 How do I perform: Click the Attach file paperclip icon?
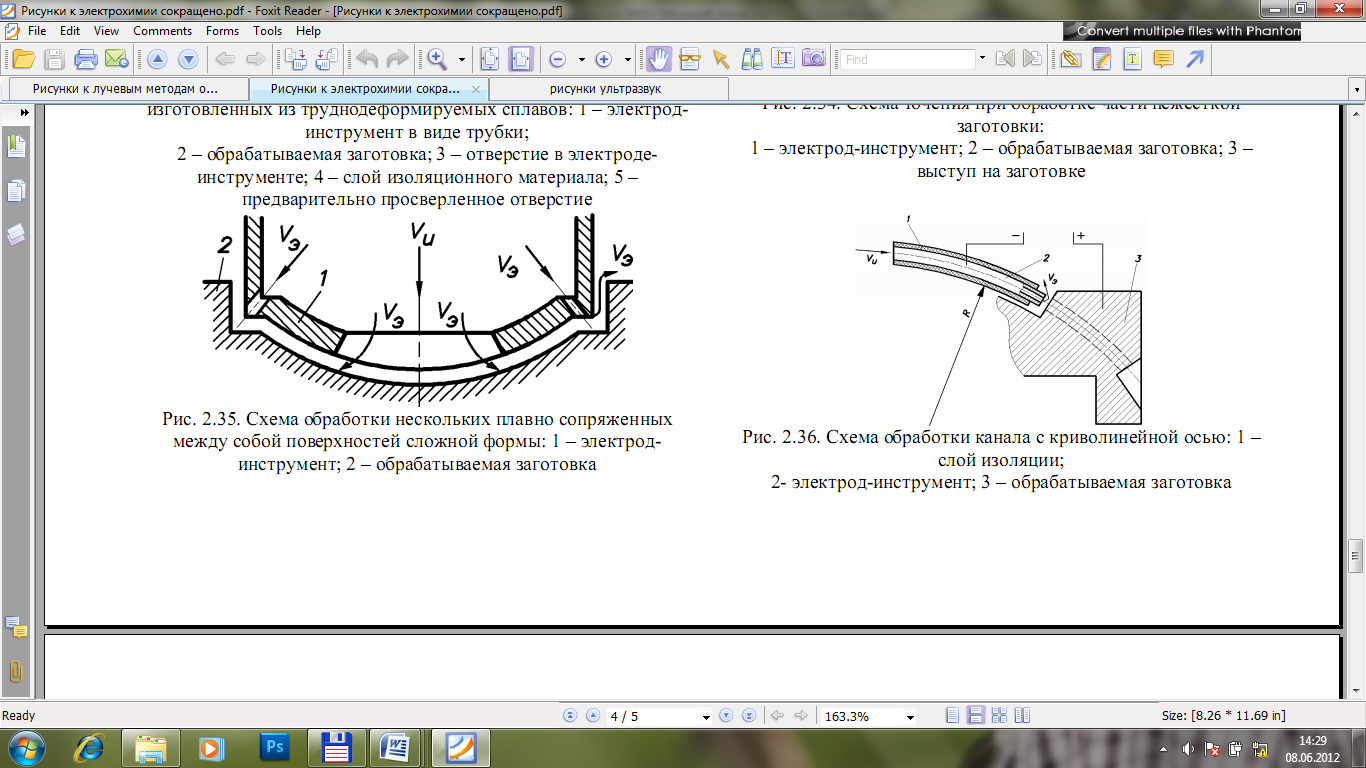(x=1071, y=59)
